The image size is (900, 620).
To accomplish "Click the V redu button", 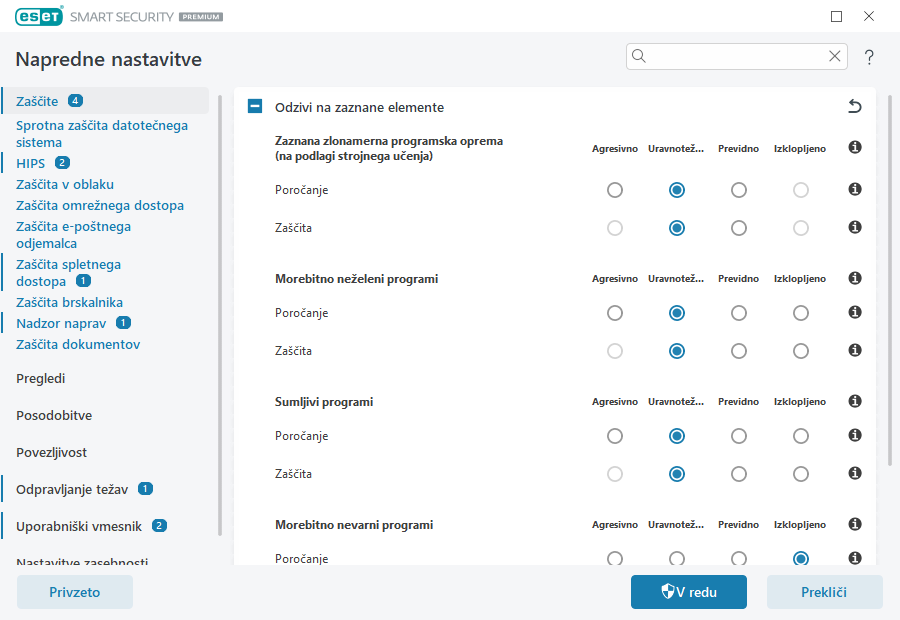I will [688, 592].
